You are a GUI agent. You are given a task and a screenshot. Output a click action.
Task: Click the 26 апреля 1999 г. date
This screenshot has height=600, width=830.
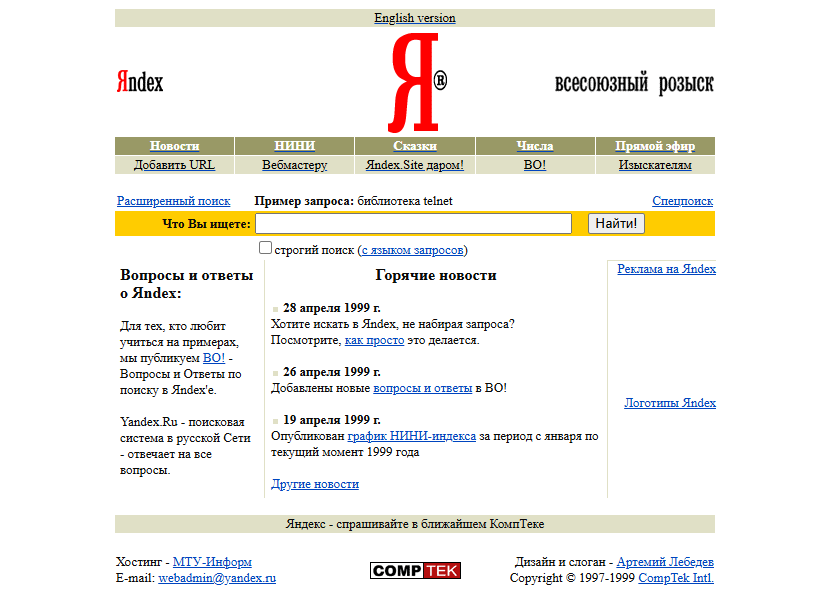click(x=332, y=372)
